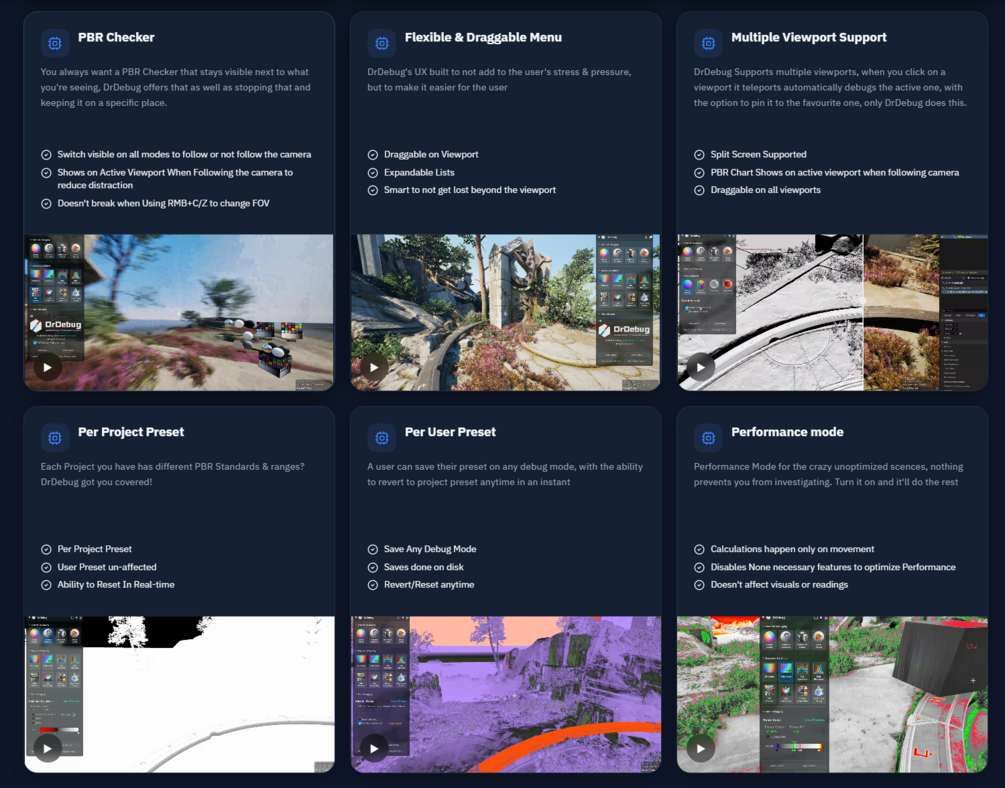Click check icon next to Revert/Reset anytime
This screenshot has width=1005, height=788.
click(372, 585)
